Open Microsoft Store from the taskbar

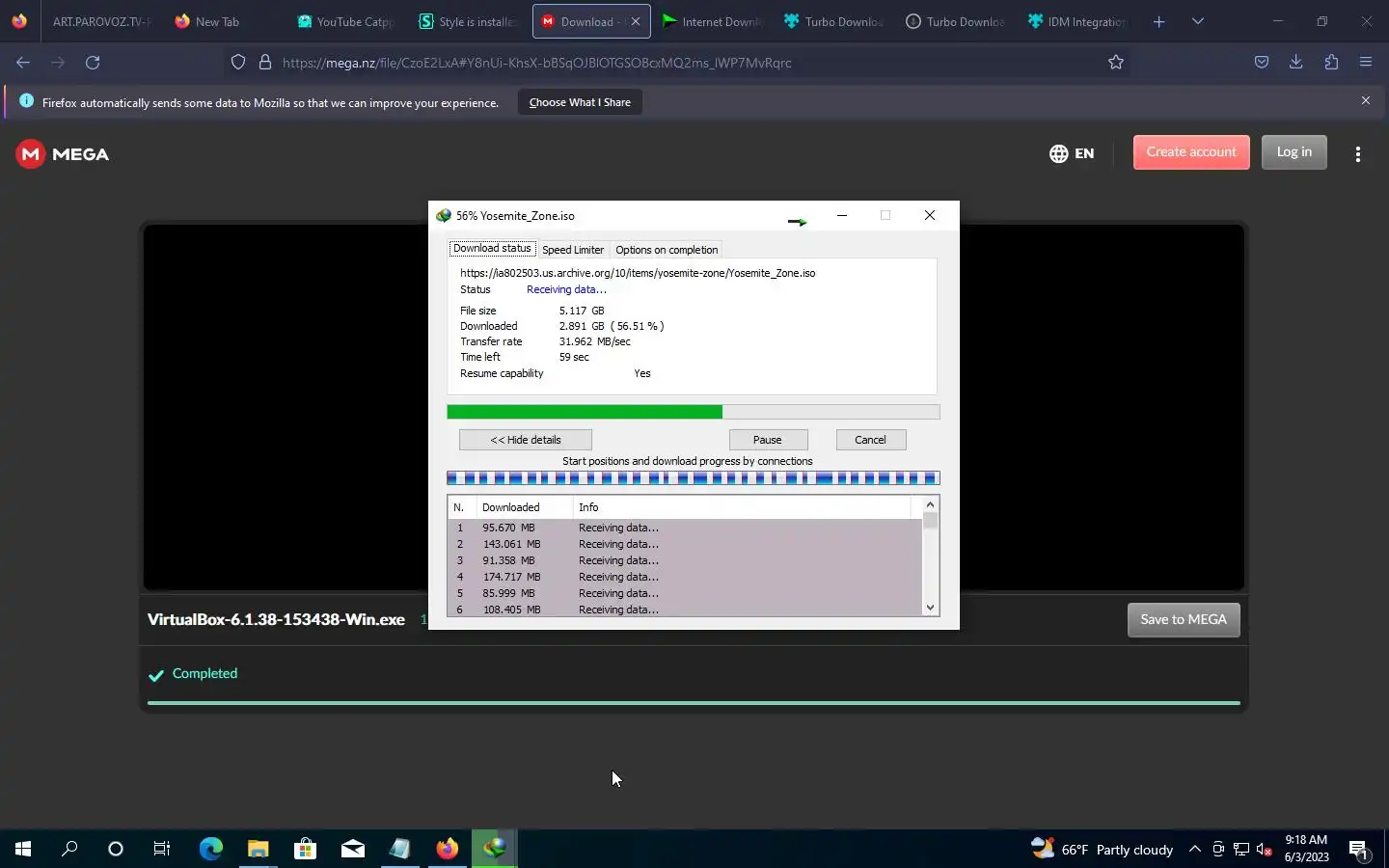305,849
